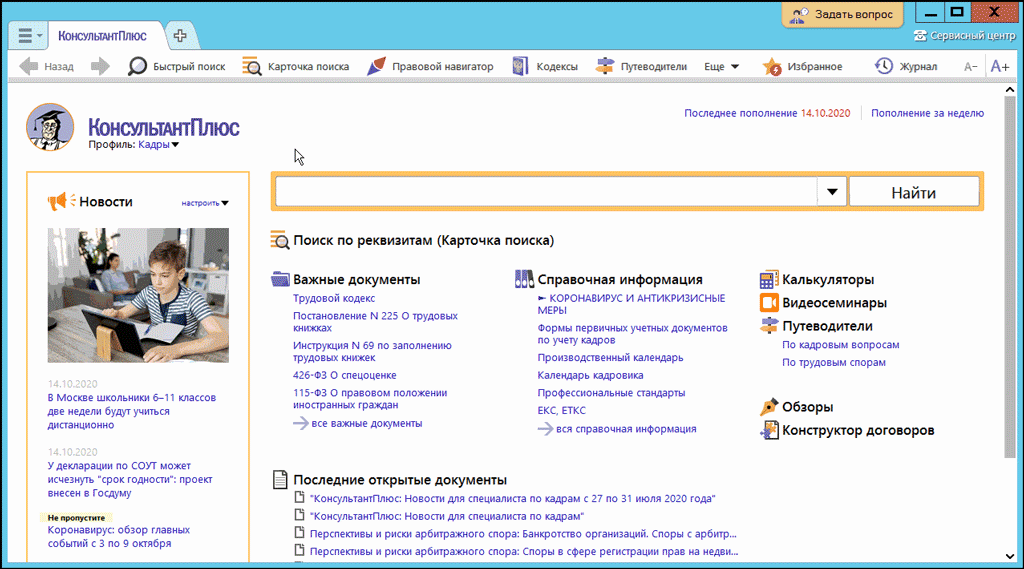This screenshot has height=569, width=1024.
Task: Open КОРОНАВИРУС И АНТИКРИЗИСНЫЕ МЕРЫ link
Action: pos(631,304)
